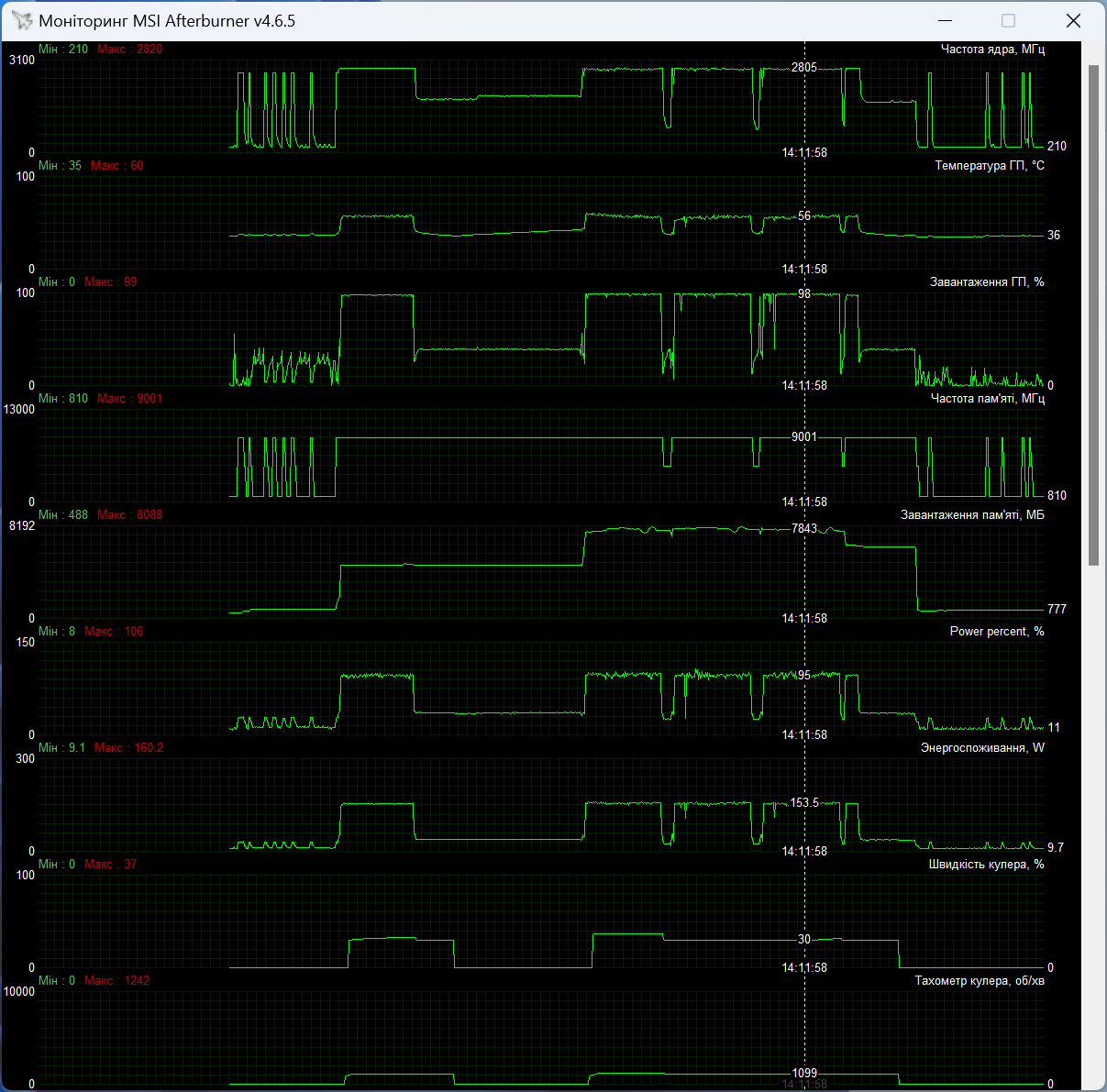1107x1092 pixels.
Task: Click the 7843 marker value on memory usage graph
Action: point(804,528)
